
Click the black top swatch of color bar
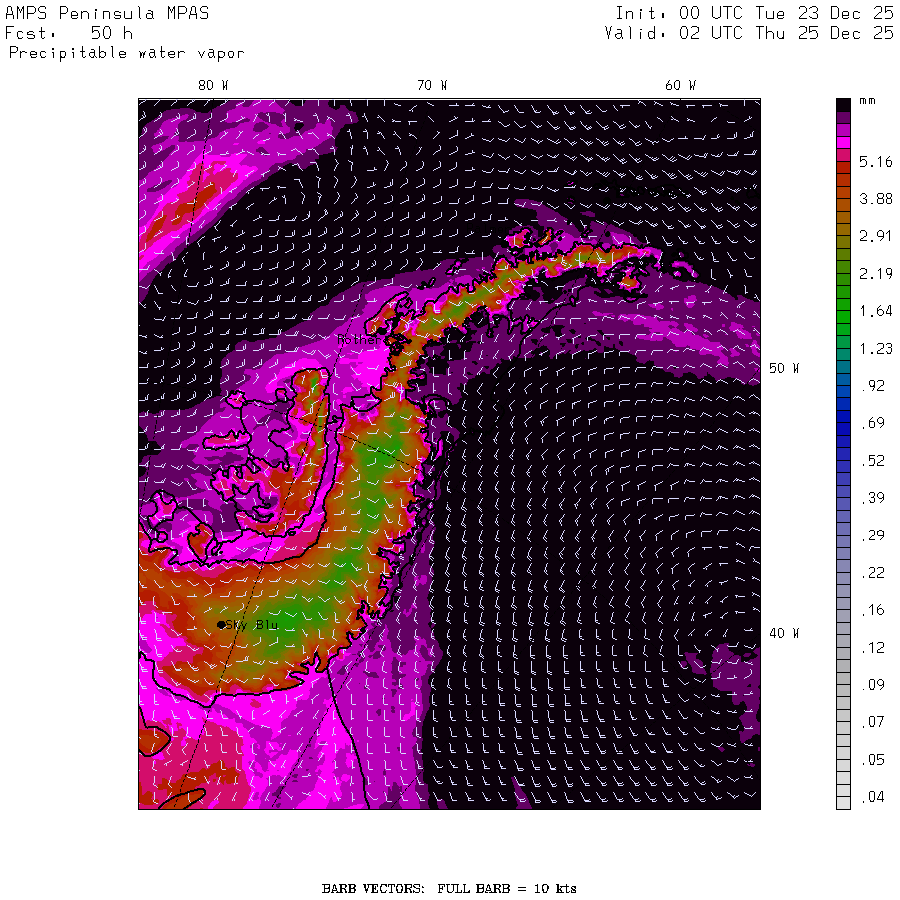pos(843,104)
